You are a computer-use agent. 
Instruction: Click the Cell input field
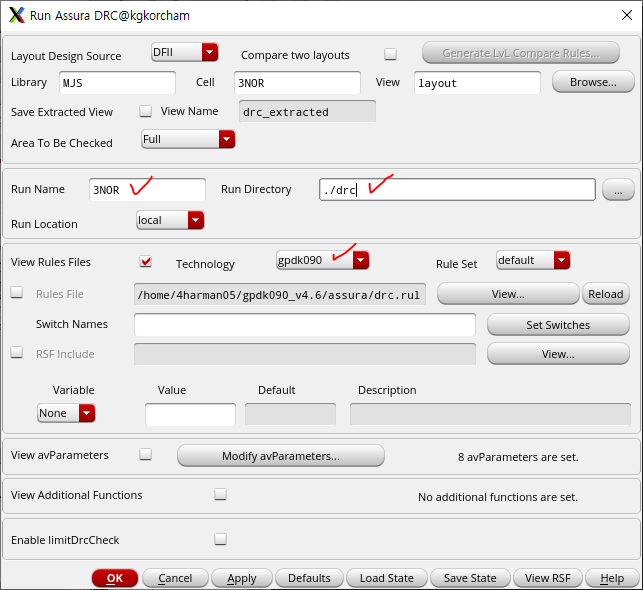297,83
